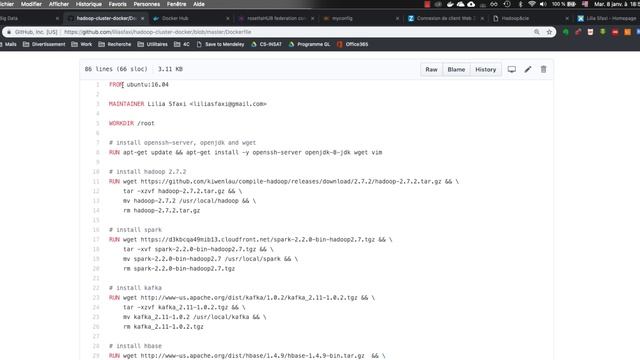Image resolution: width=640 pixels, height=360 pixels.
Task: Click the bookmark star in address bar
Action: [549, 32]
